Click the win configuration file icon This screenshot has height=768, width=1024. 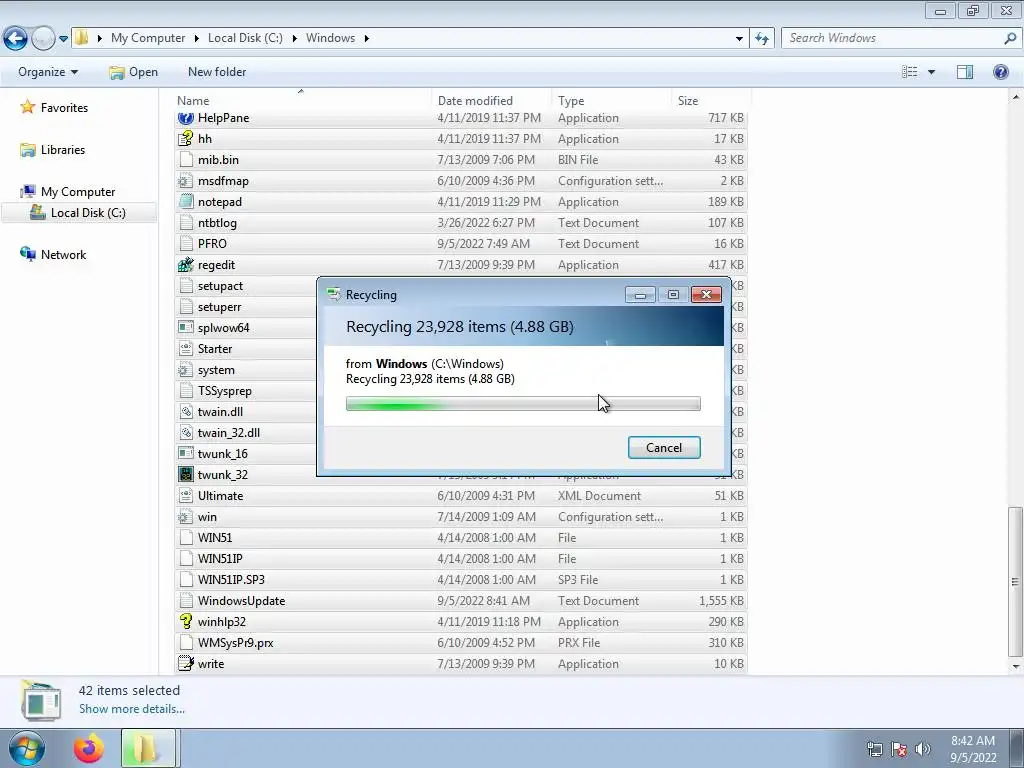tap(185, 517)
